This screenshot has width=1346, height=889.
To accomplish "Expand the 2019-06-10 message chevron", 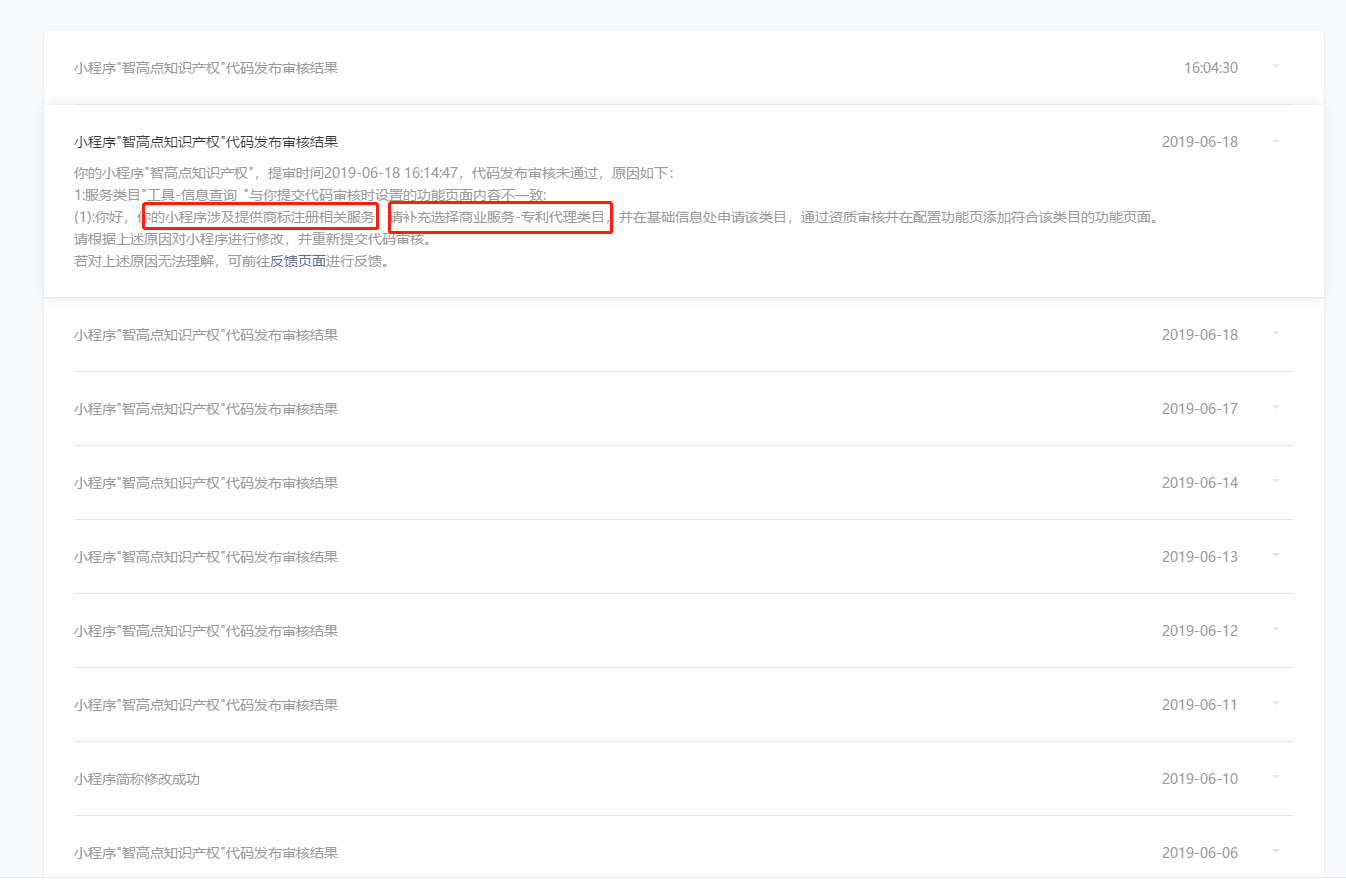I will point(1275,778).
